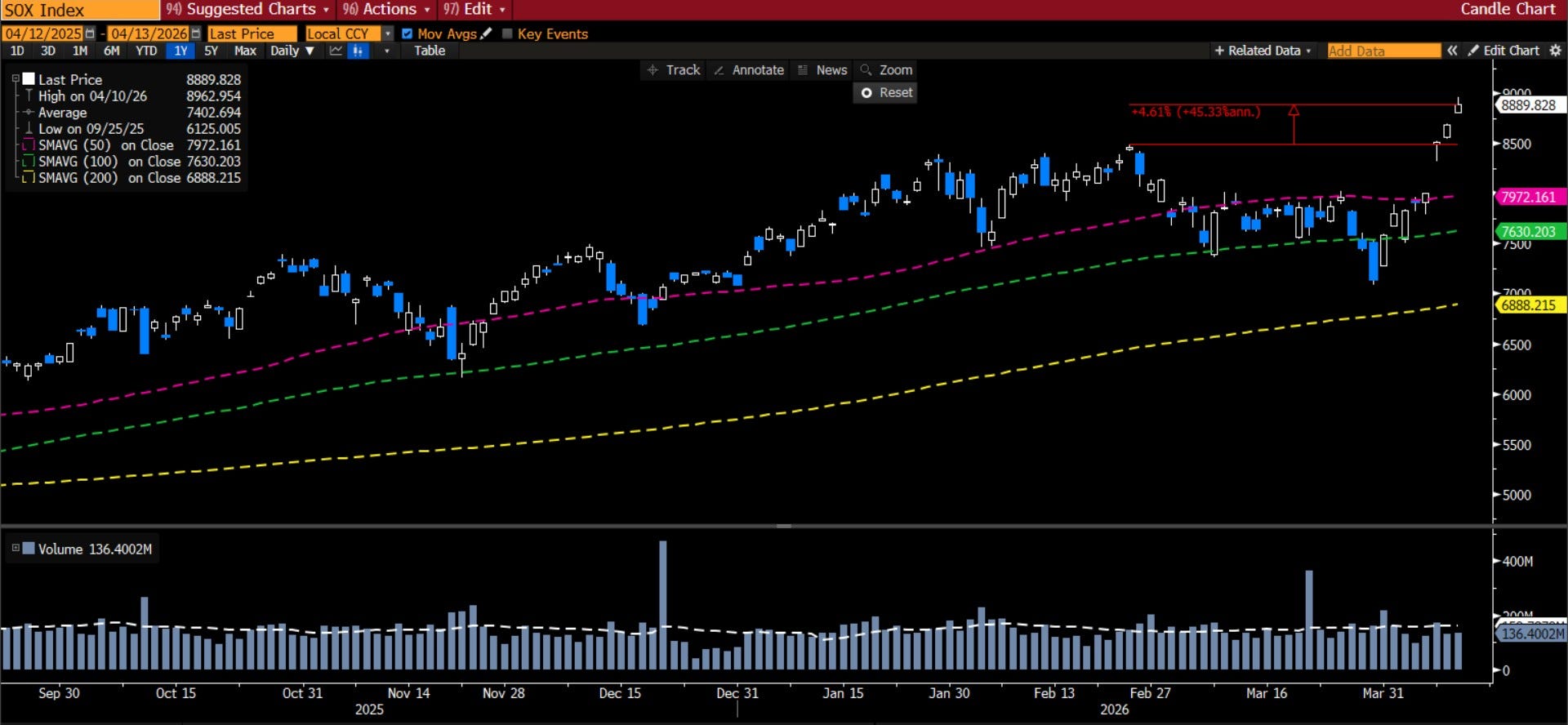Open the Suggested Charts menu
Viewport: 1568px width, 725px height.
[x=248, y=9]
